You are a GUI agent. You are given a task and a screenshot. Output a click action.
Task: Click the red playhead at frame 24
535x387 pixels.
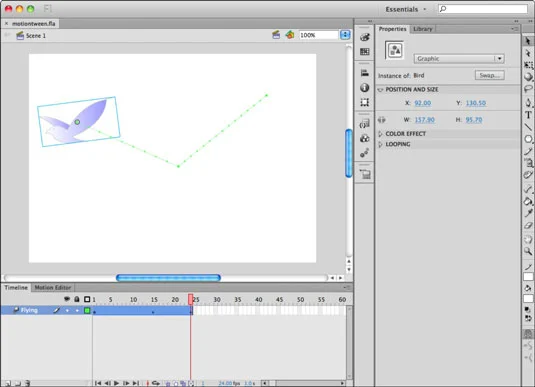[x=190, y=299]
